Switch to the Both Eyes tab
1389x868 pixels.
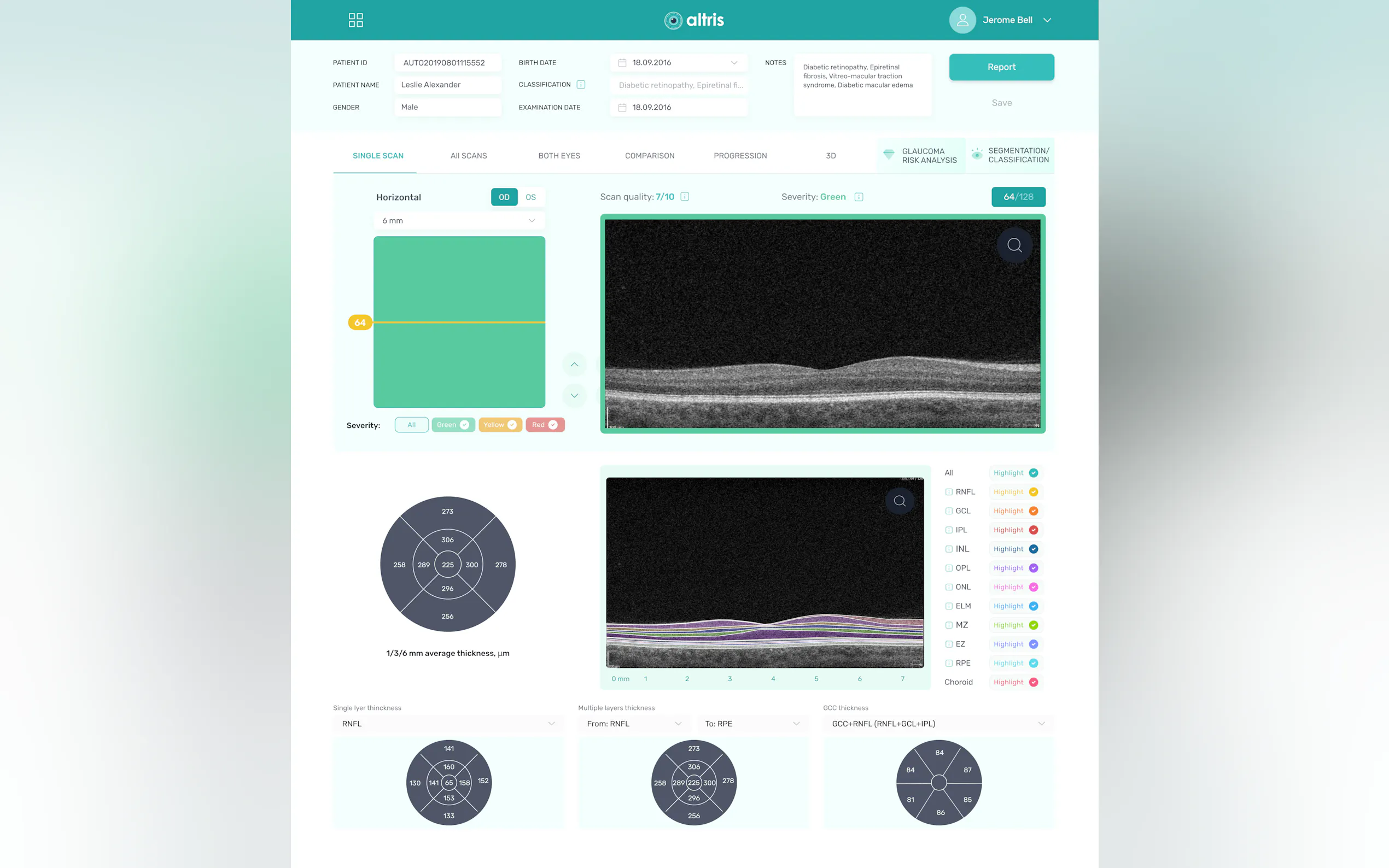tap(559, 156)
